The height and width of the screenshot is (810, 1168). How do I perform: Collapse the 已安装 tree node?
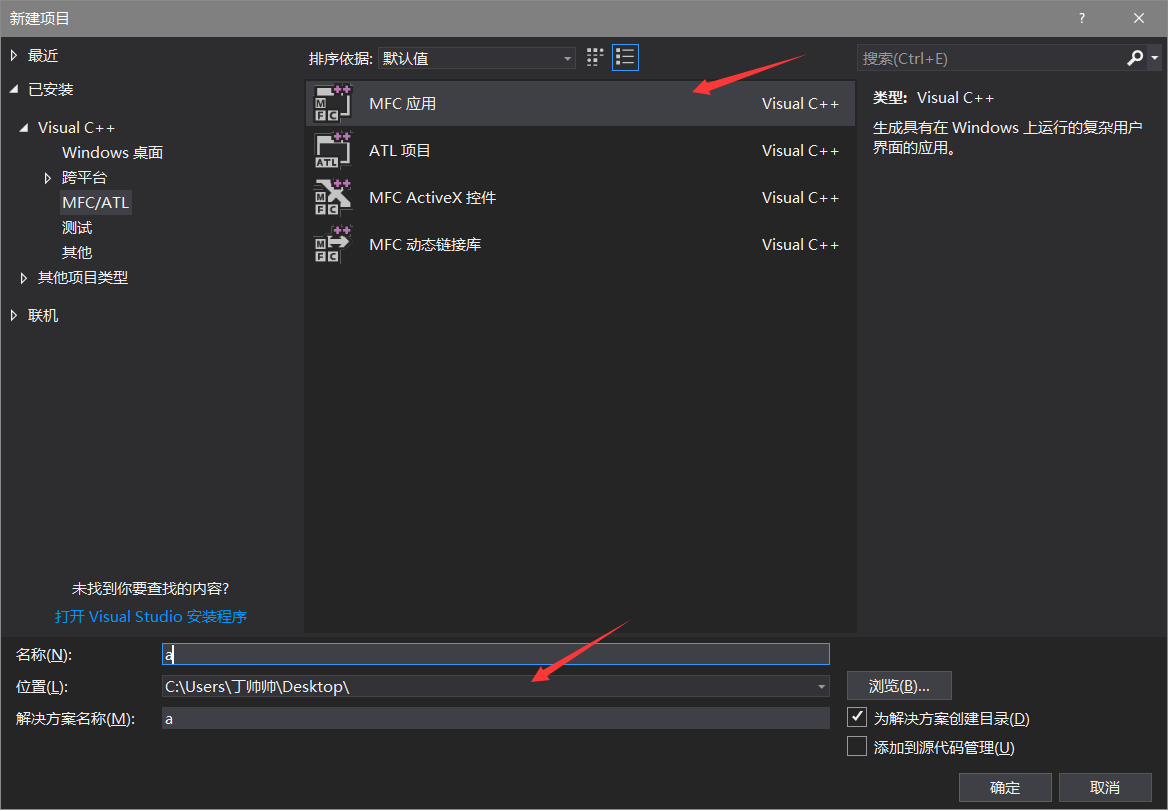click(x=14, y=89)
